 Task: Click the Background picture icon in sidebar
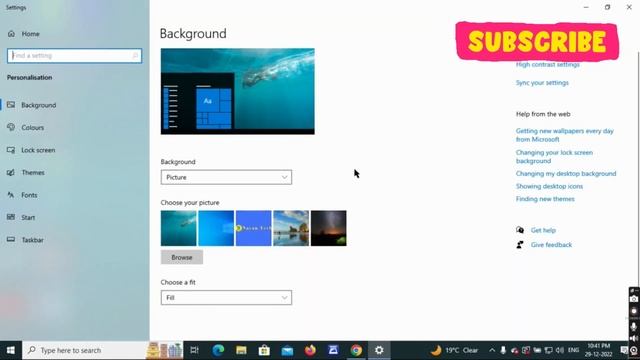click(11, 105)
